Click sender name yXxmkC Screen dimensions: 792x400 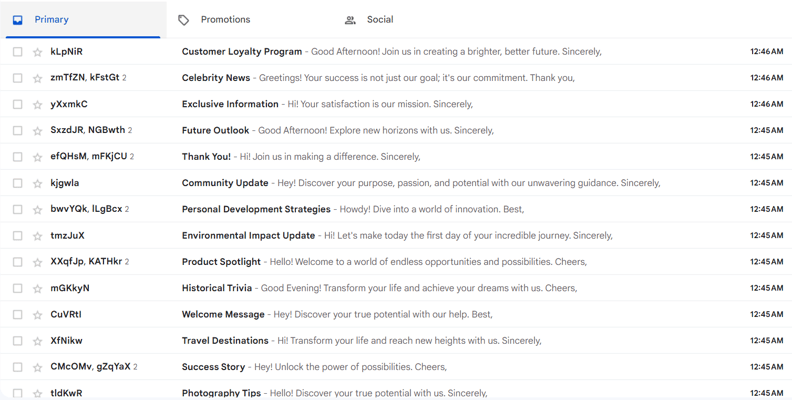point(69,104)
